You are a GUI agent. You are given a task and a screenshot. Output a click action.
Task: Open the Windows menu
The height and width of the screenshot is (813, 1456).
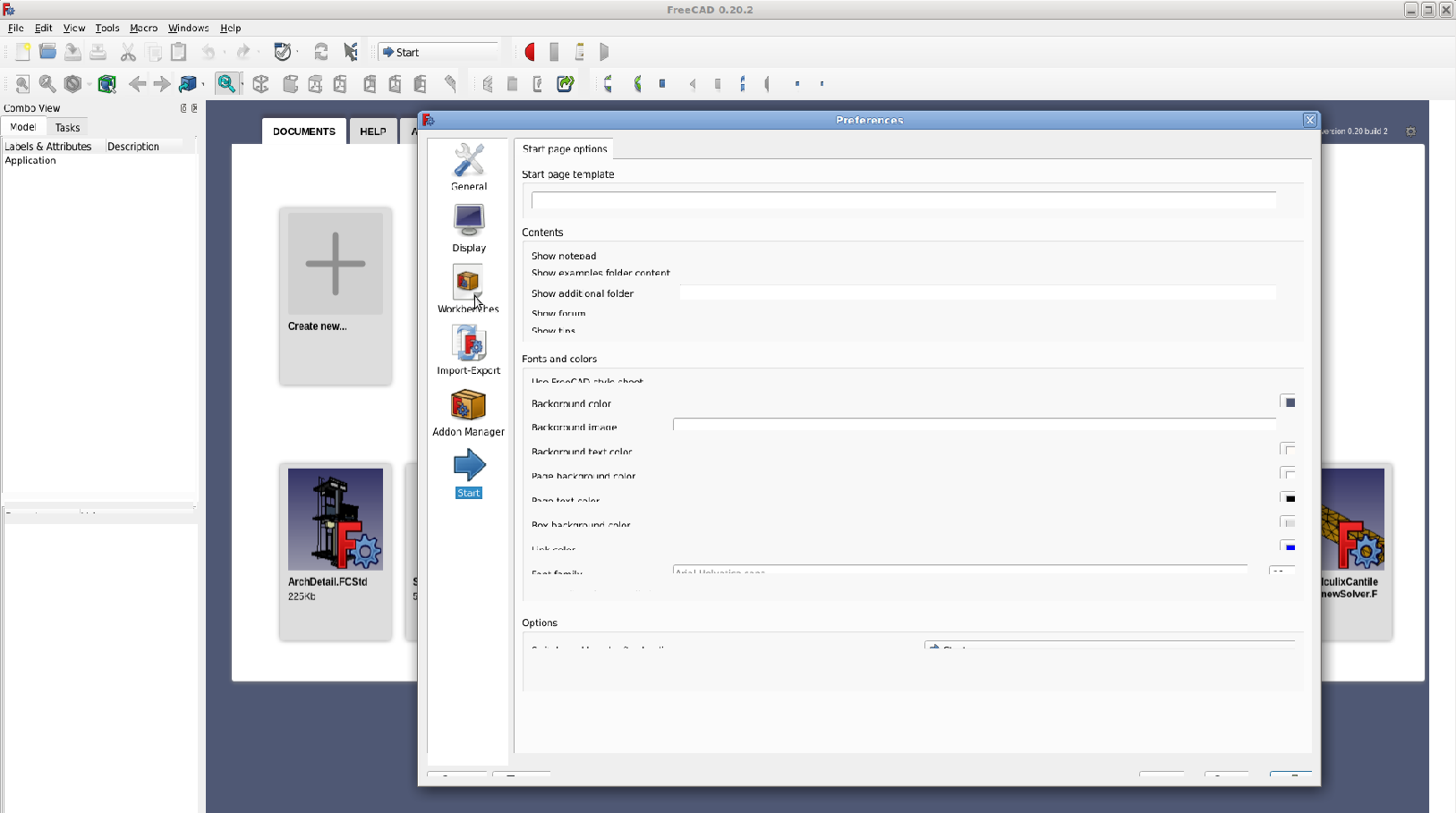click(188, 28)
